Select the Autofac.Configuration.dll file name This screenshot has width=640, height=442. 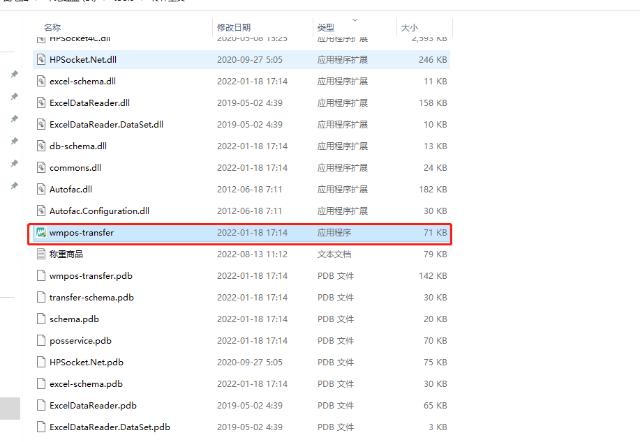(99, 211)
